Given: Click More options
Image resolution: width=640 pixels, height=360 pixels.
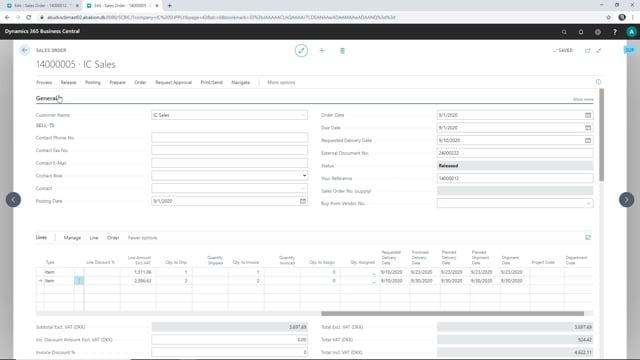Looking at the screenshot, I should click(x=281, y=82).
